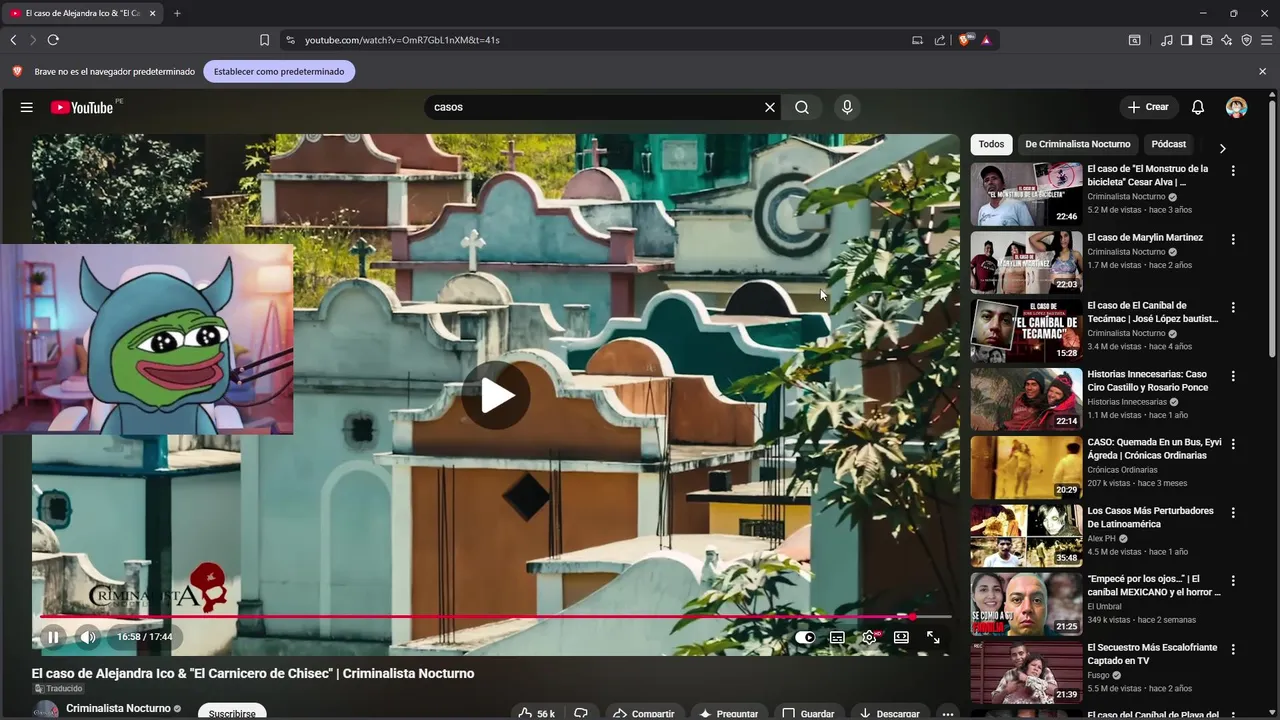1280x720 pixels.
Task: Open the Brave playlist music icon
Action: click(1167, 40)
